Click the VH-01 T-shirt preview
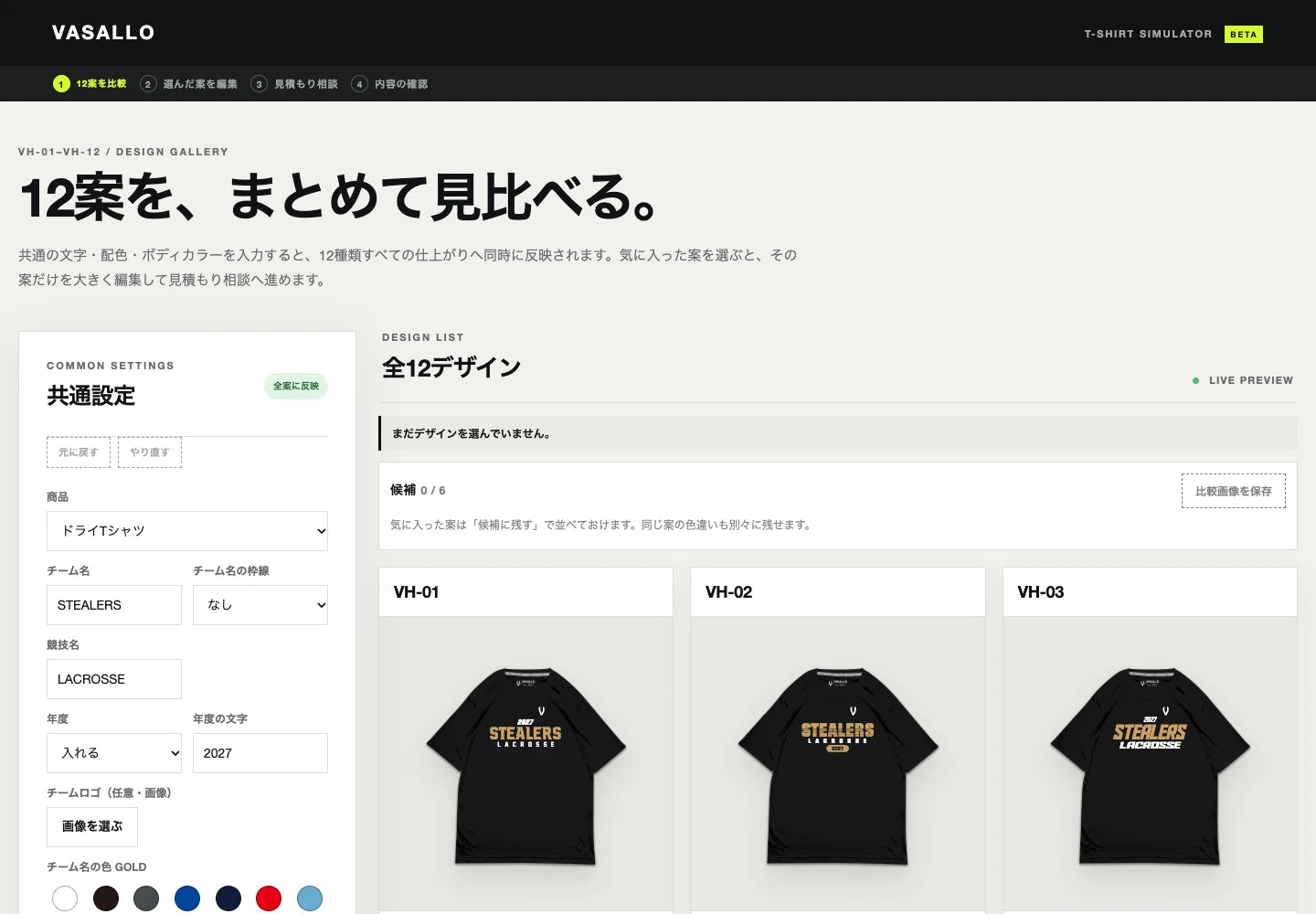 [525, 766]
